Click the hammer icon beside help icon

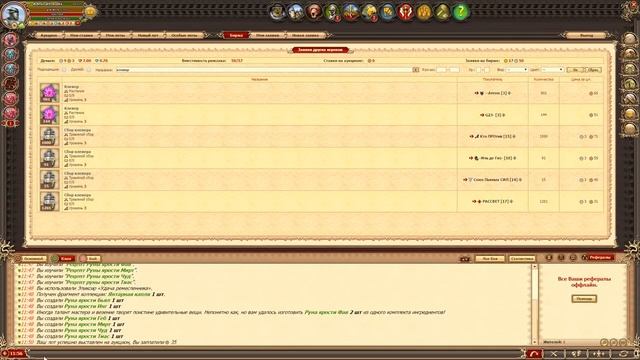coord(442,12)
